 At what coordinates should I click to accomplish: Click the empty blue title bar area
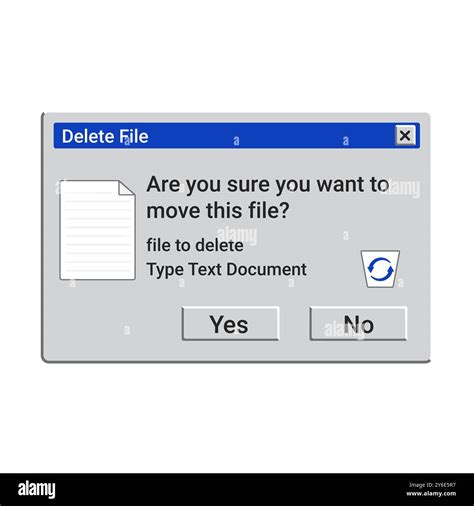pyautogui.click(x=270, y=136)
